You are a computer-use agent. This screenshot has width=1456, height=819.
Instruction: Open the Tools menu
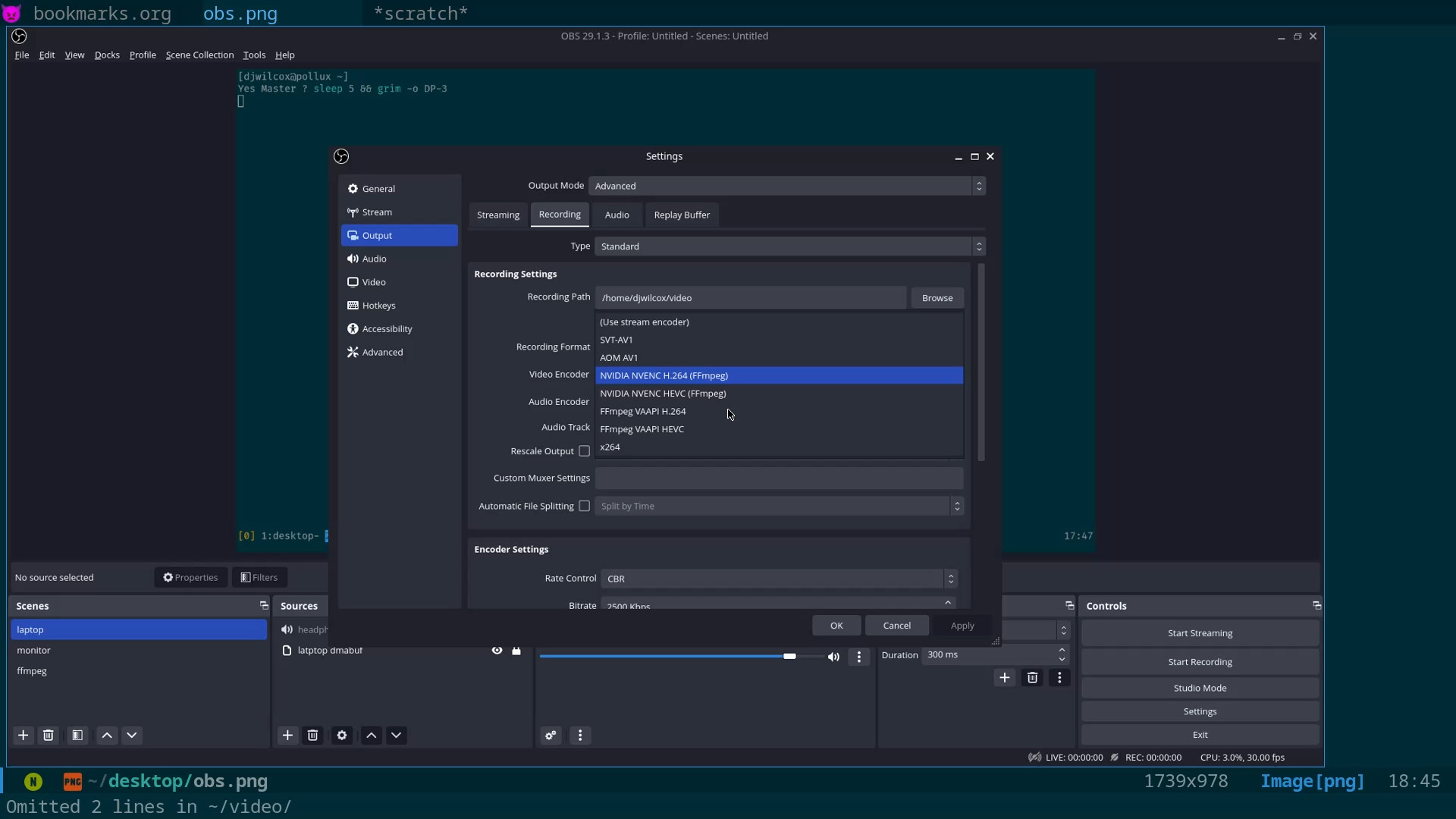pyautogui.click(x=254, y=55)
